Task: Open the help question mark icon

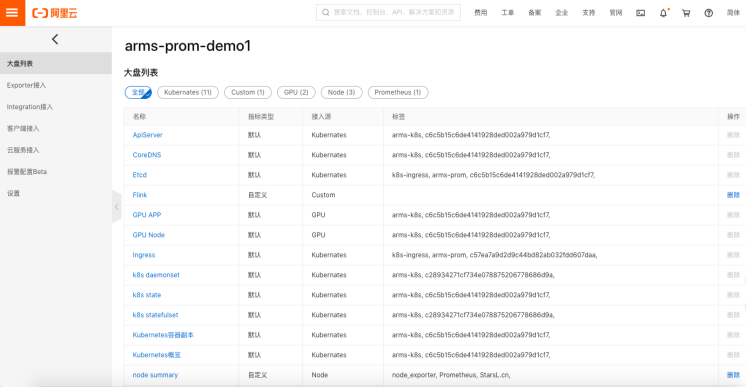Action: pyautogui.click(x=709, y=13)
